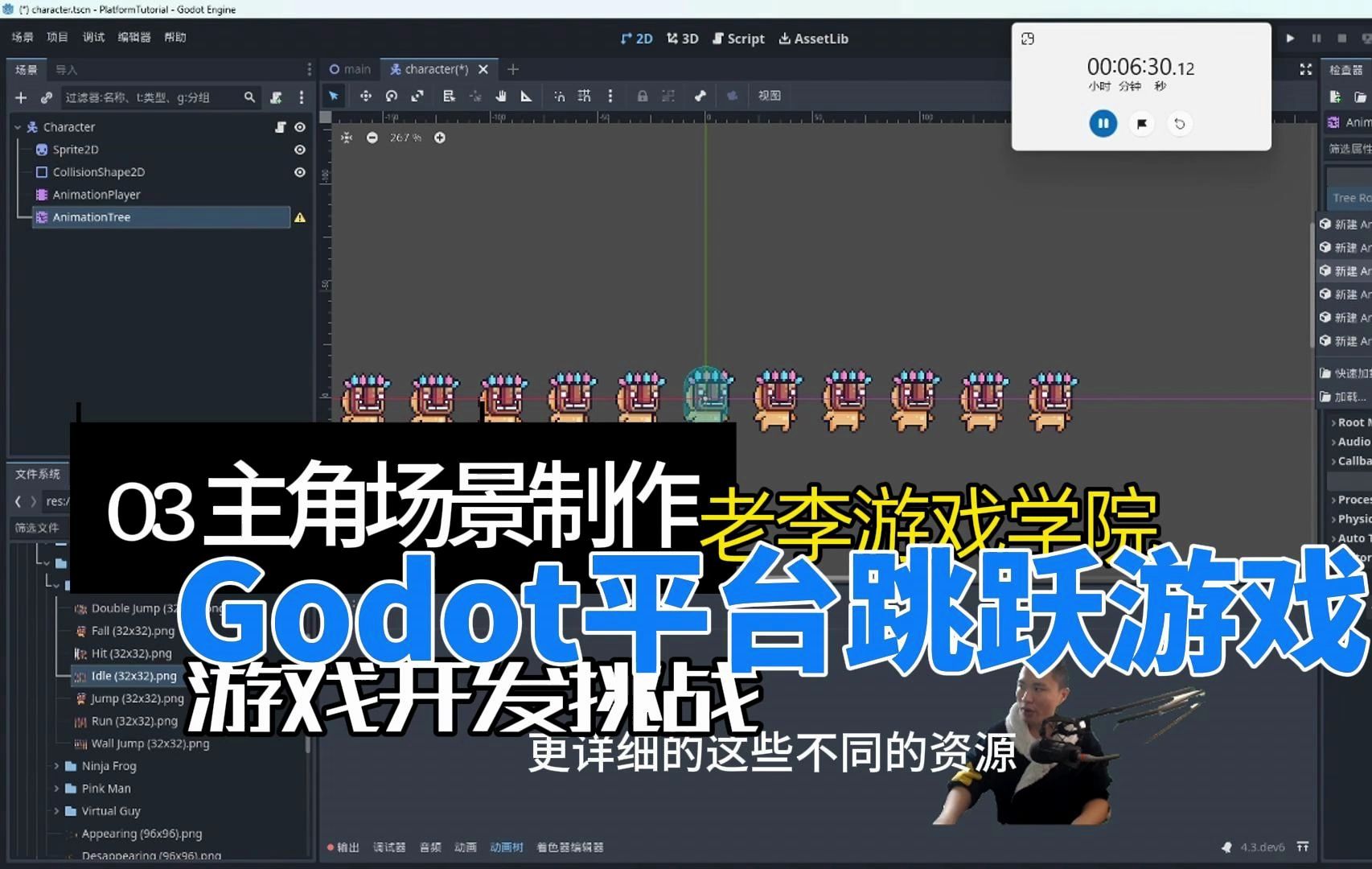Image resolution: width=1372 pixels, height=869 pixels.
Task: Open the Scene dock panel options dots
Action: pos(309,69)
